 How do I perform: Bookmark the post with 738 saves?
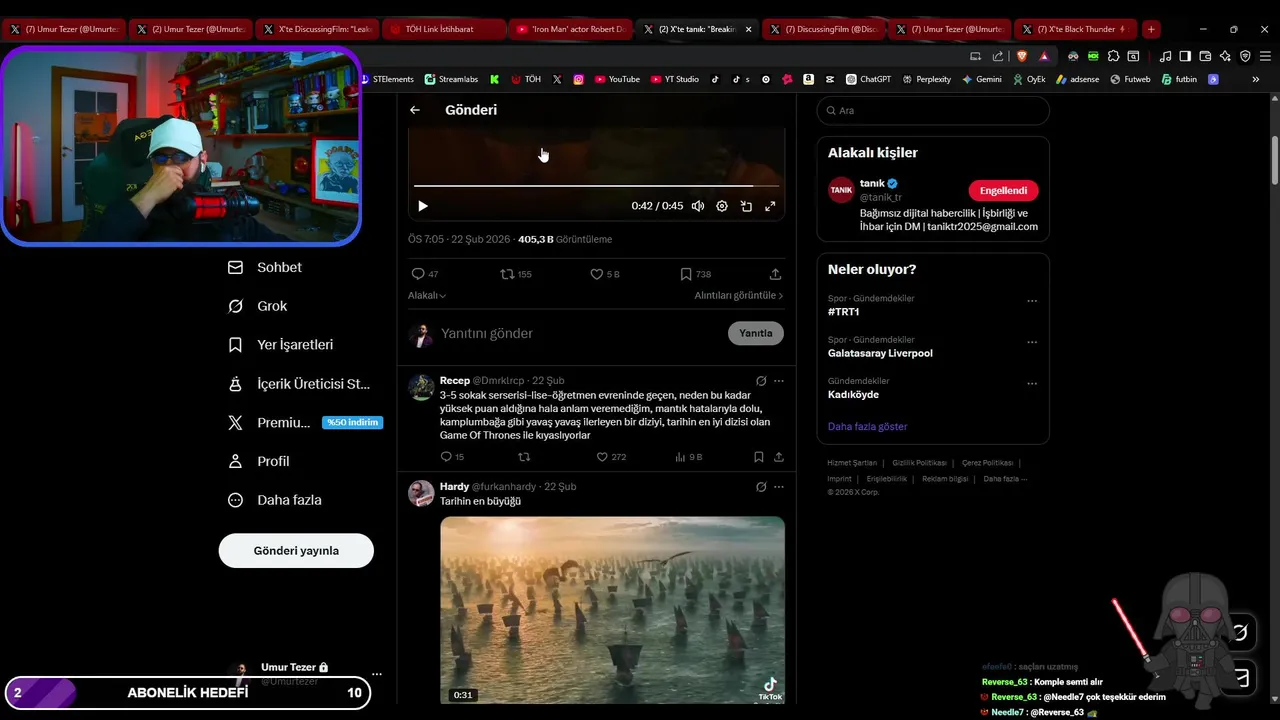click(695, 274)
